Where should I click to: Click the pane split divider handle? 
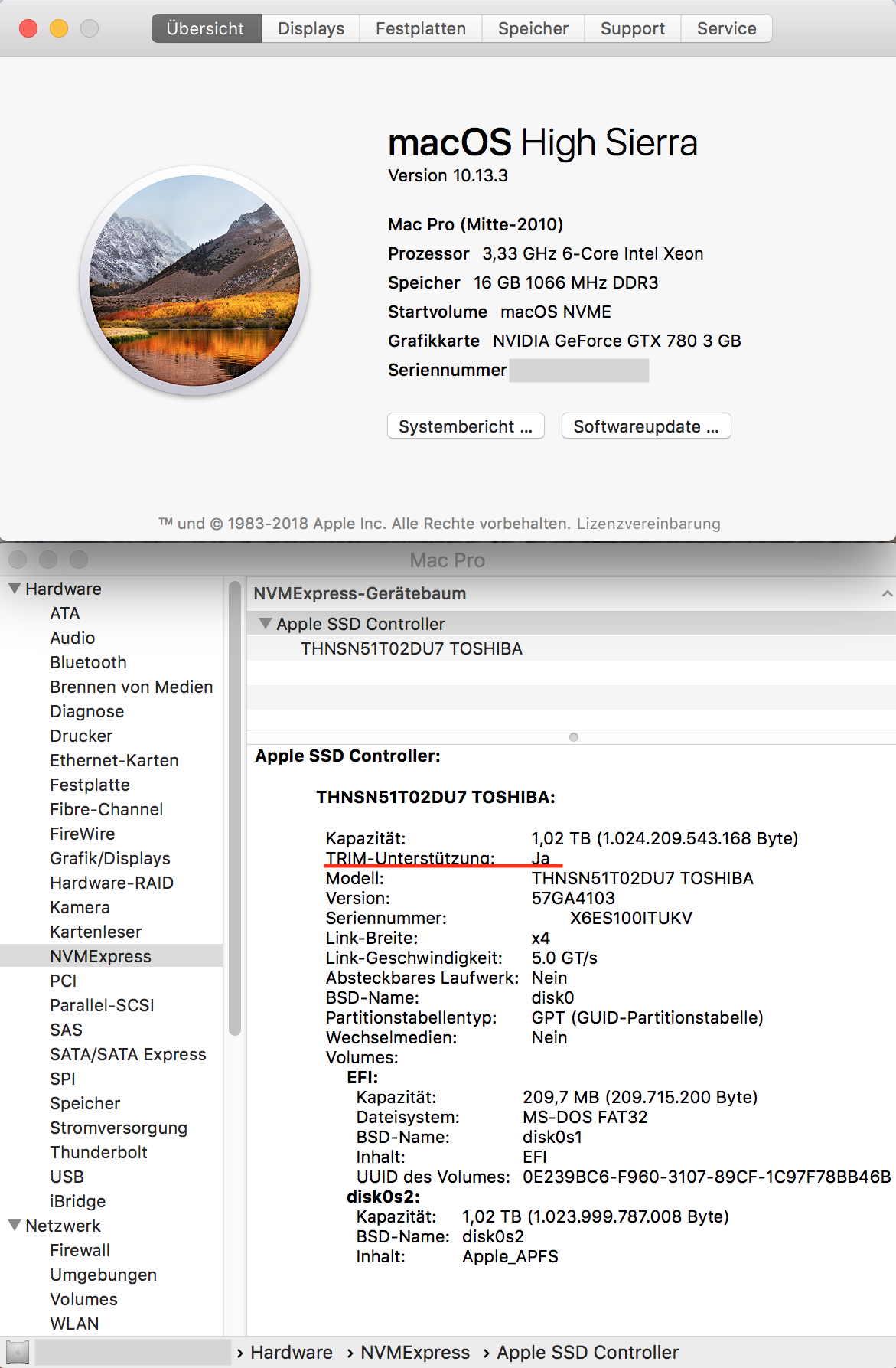point(574,737)
